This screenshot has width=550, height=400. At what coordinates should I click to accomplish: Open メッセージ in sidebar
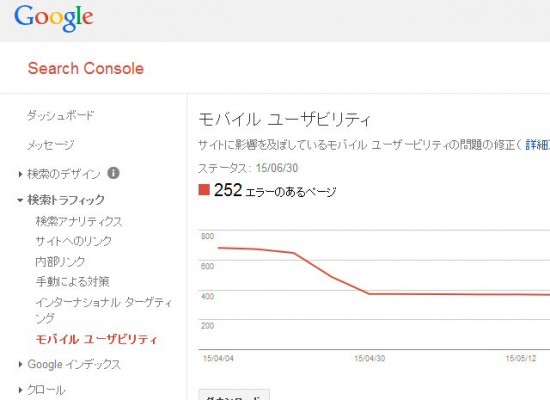51,145
